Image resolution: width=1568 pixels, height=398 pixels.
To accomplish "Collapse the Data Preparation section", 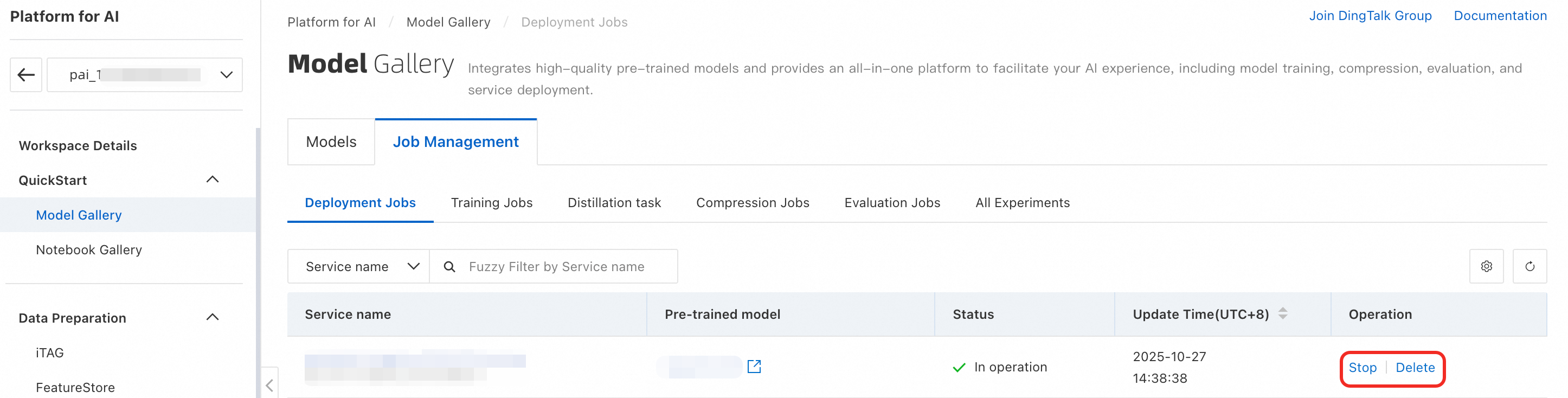I will tap(213, 317).
